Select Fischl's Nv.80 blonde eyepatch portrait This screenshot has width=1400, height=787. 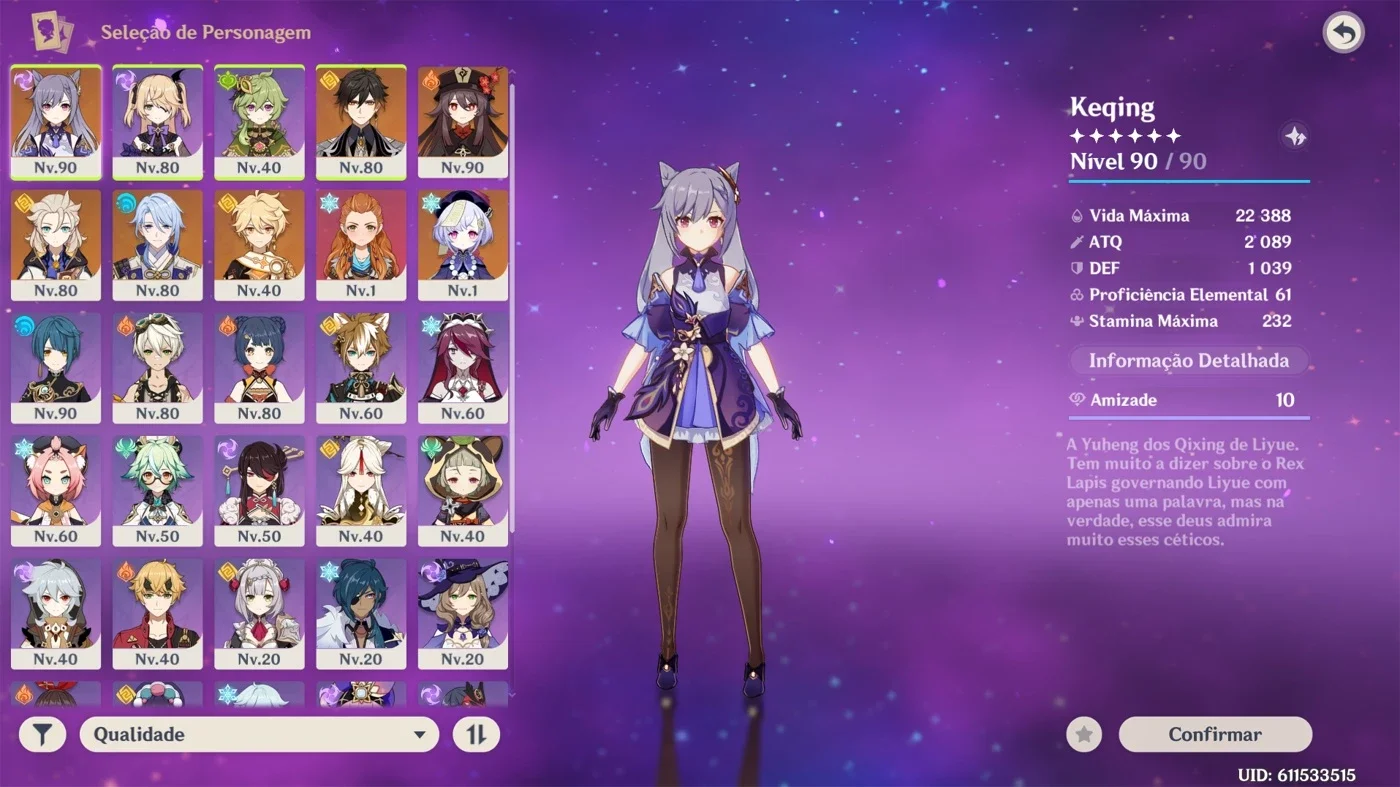(x=158, y=122)
